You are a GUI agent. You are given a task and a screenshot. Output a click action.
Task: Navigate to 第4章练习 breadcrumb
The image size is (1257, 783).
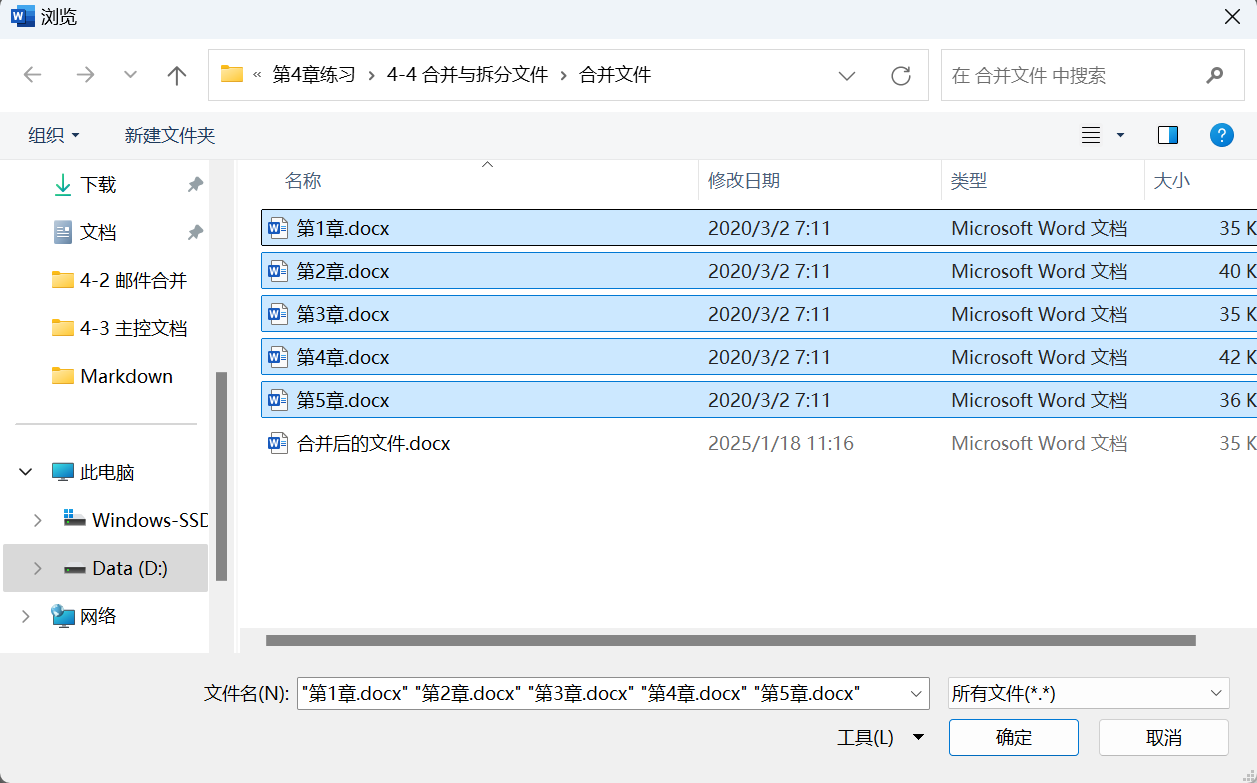pyautogui.click(x=314, y=75)
